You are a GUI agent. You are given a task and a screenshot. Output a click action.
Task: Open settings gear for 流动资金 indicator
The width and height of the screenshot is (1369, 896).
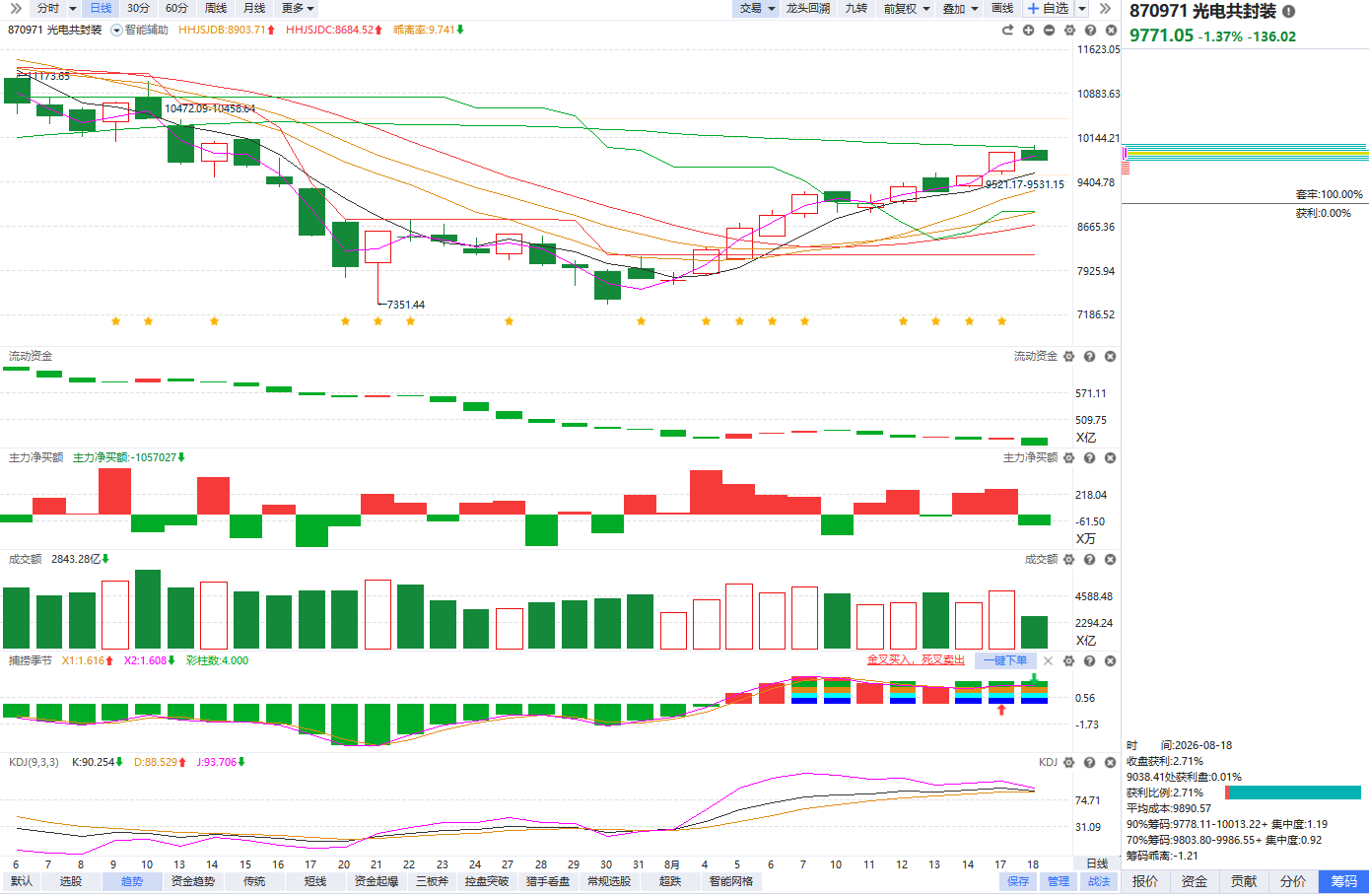coord(1069,356)
